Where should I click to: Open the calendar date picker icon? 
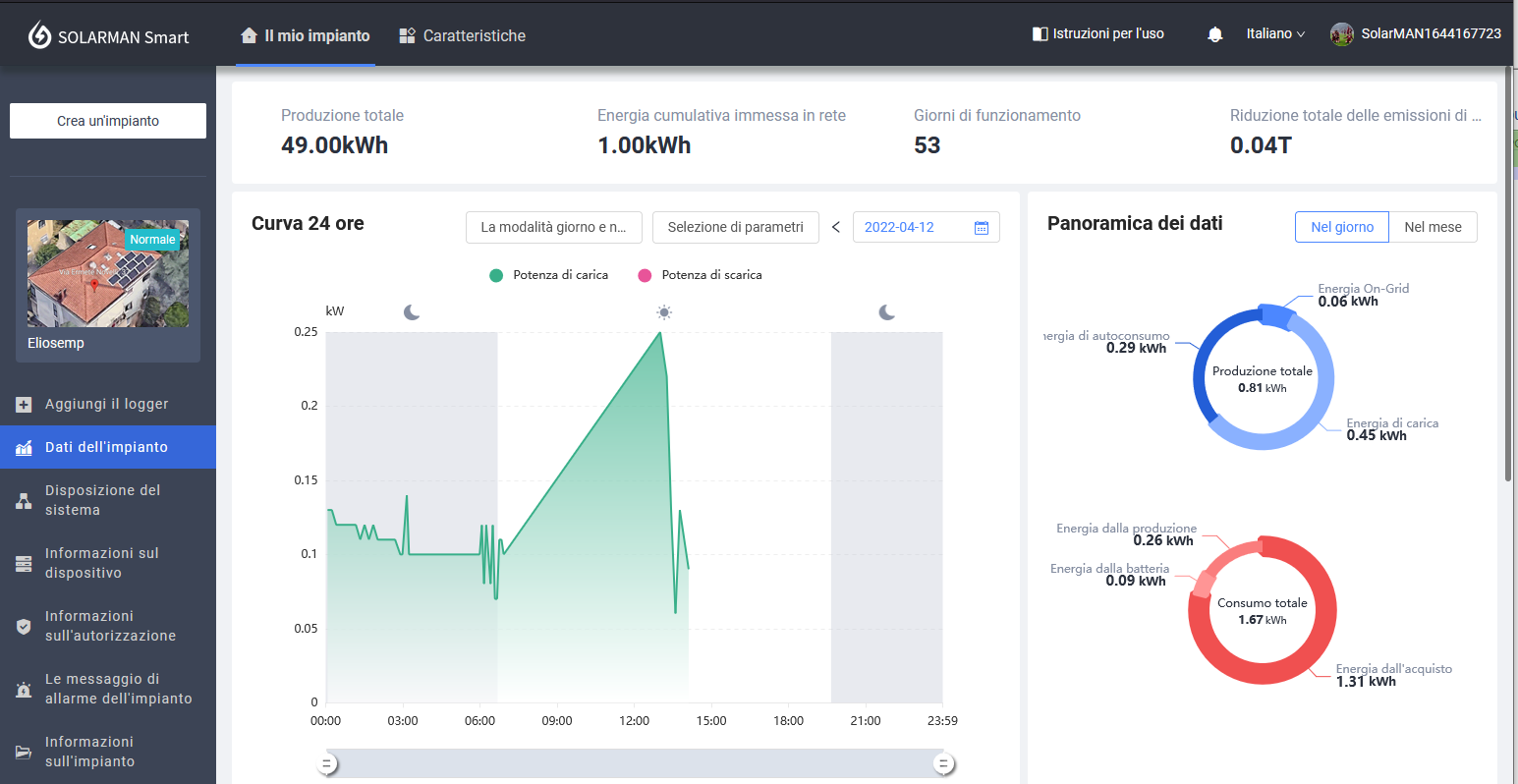tap(981, 228)
